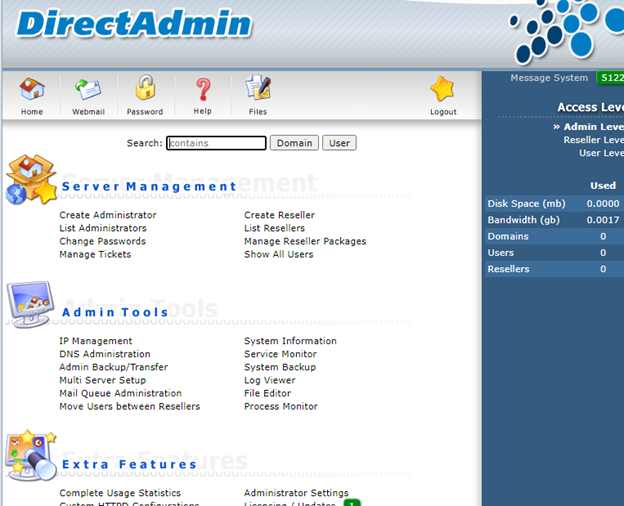Open Show All Users link

click(279, 254)
